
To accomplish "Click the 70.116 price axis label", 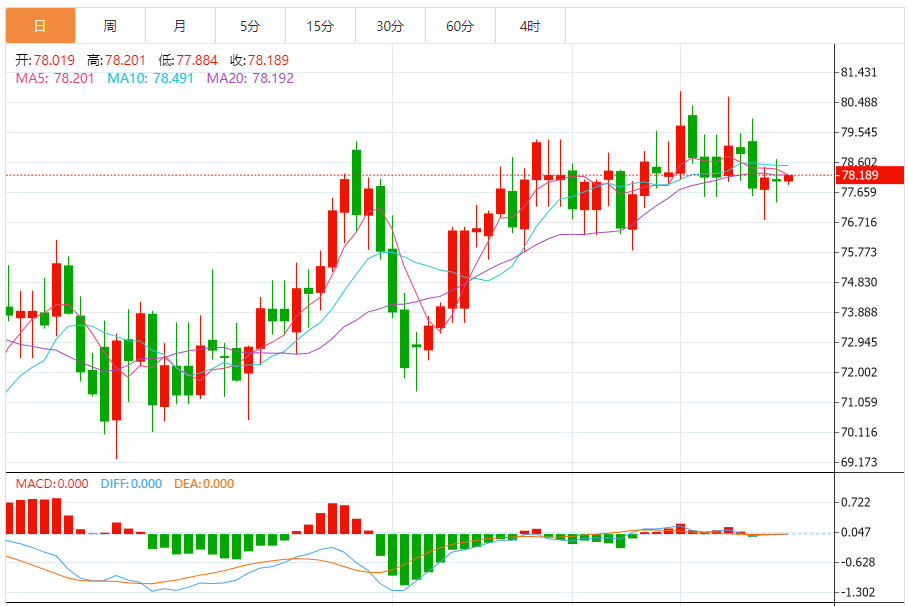I will 859,432.
